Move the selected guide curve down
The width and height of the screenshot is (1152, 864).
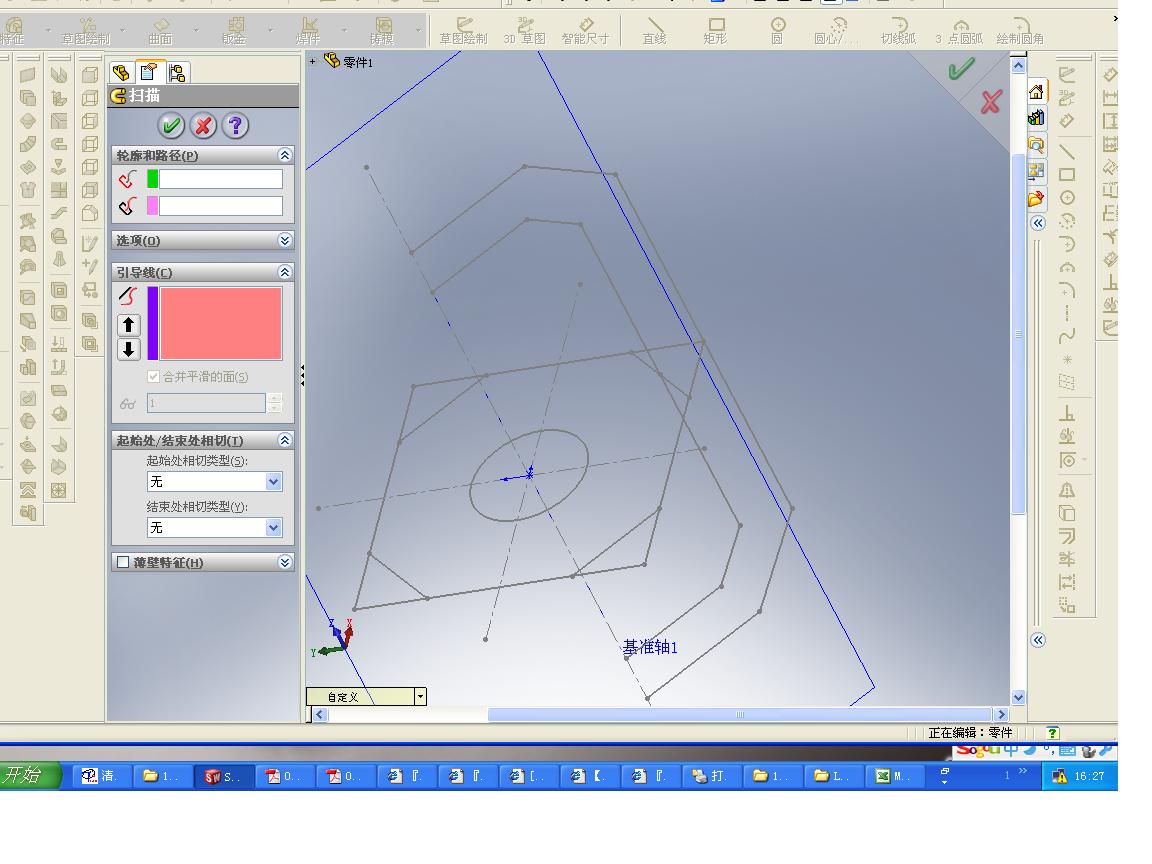pyautogui.click(x=129, y=349)
